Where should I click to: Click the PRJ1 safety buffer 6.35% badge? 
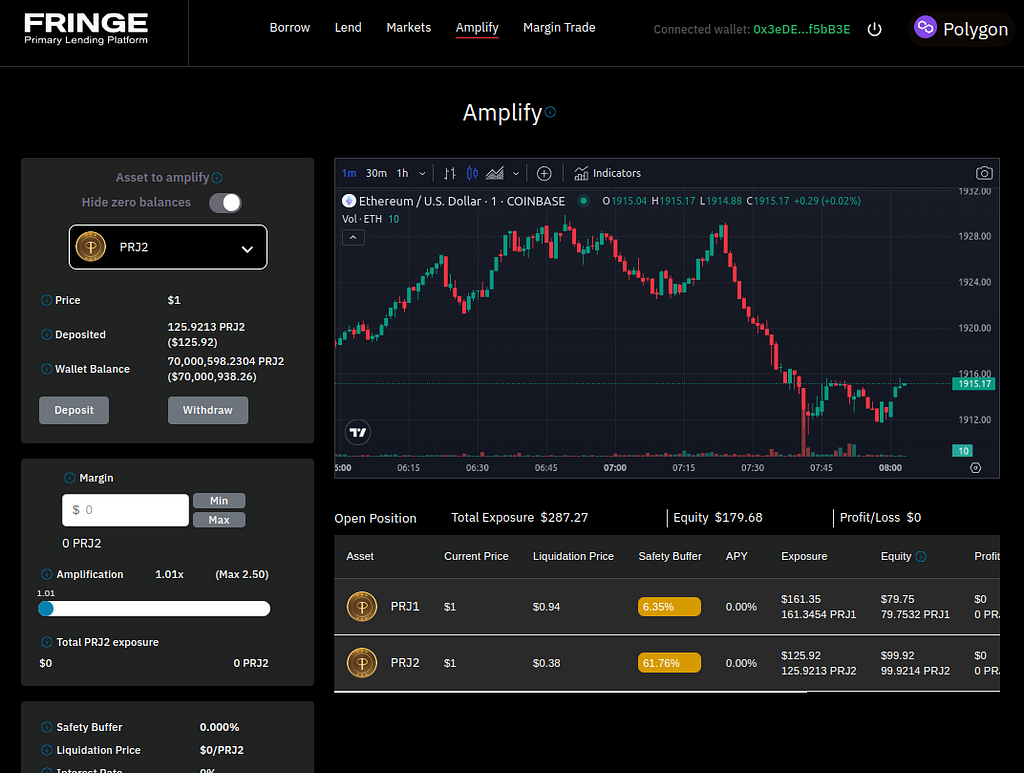pos(669,607)
